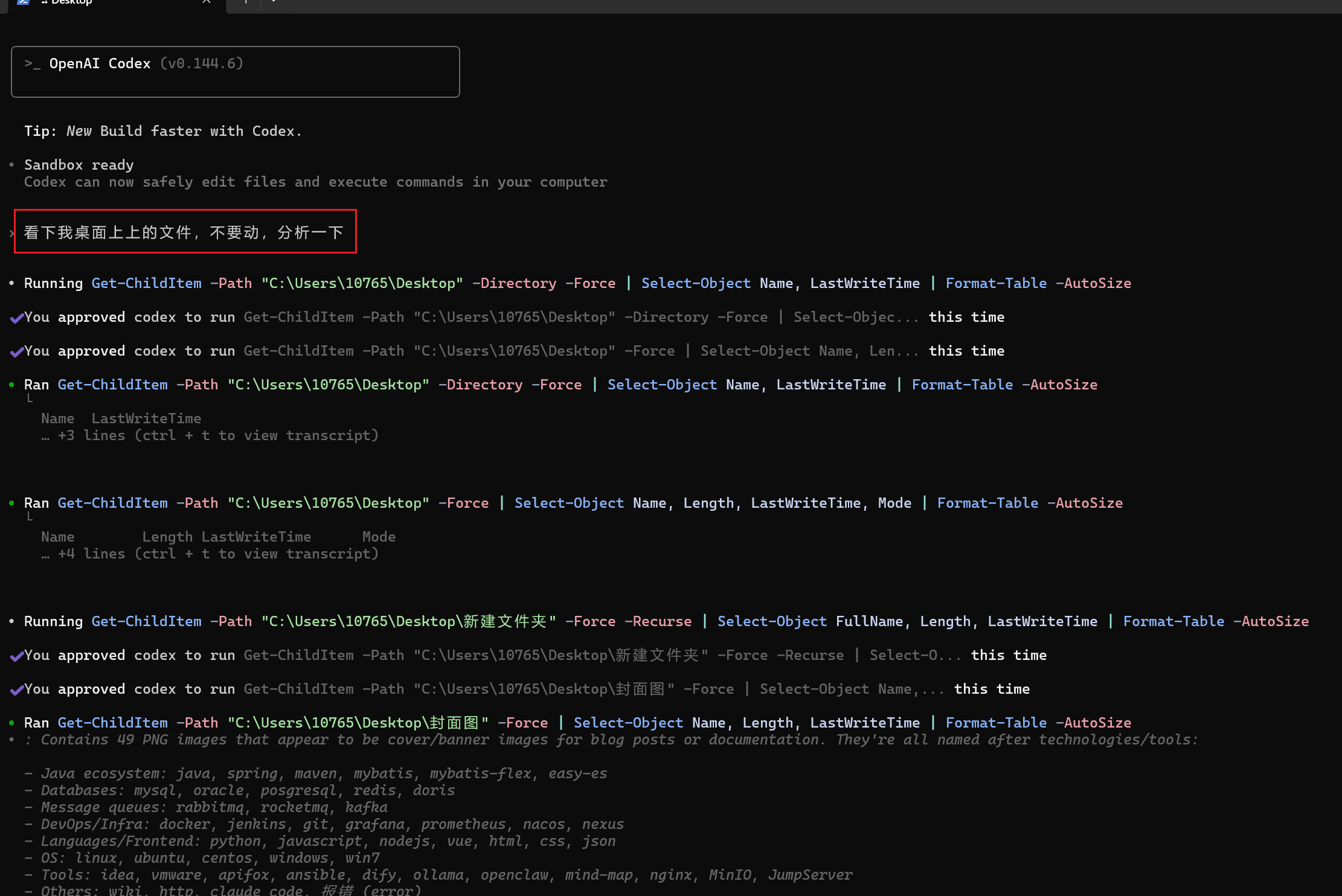The height and width of the screenshot is (896, 1342).
Task: Click the version text '(v0.144.6)'
Action: [202, 63]
